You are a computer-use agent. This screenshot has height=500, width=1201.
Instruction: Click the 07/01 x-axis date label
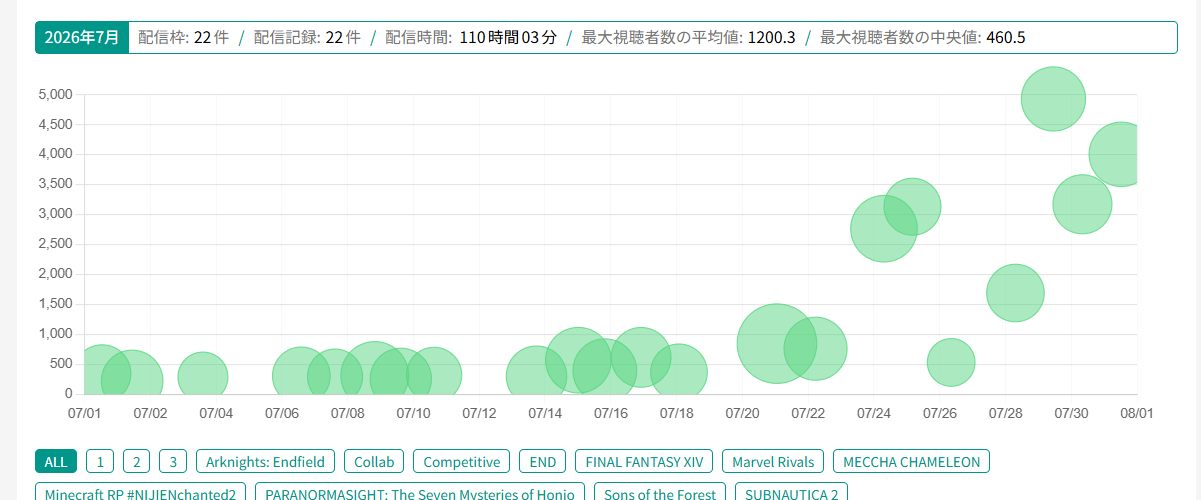pos(84,412)
